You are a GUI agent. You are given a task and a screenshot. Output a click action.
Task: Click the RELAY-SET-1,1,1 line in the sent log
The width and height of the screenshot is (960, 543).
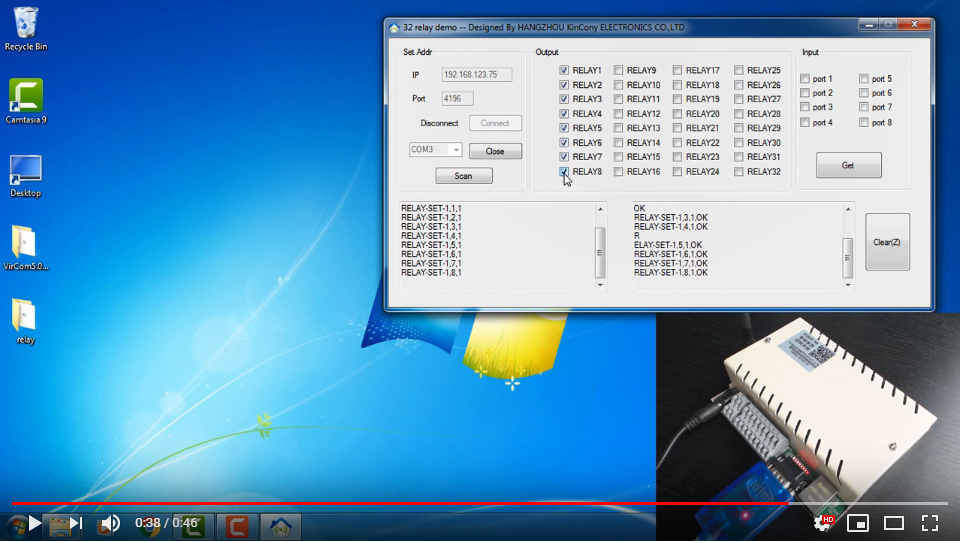(432, 208)
